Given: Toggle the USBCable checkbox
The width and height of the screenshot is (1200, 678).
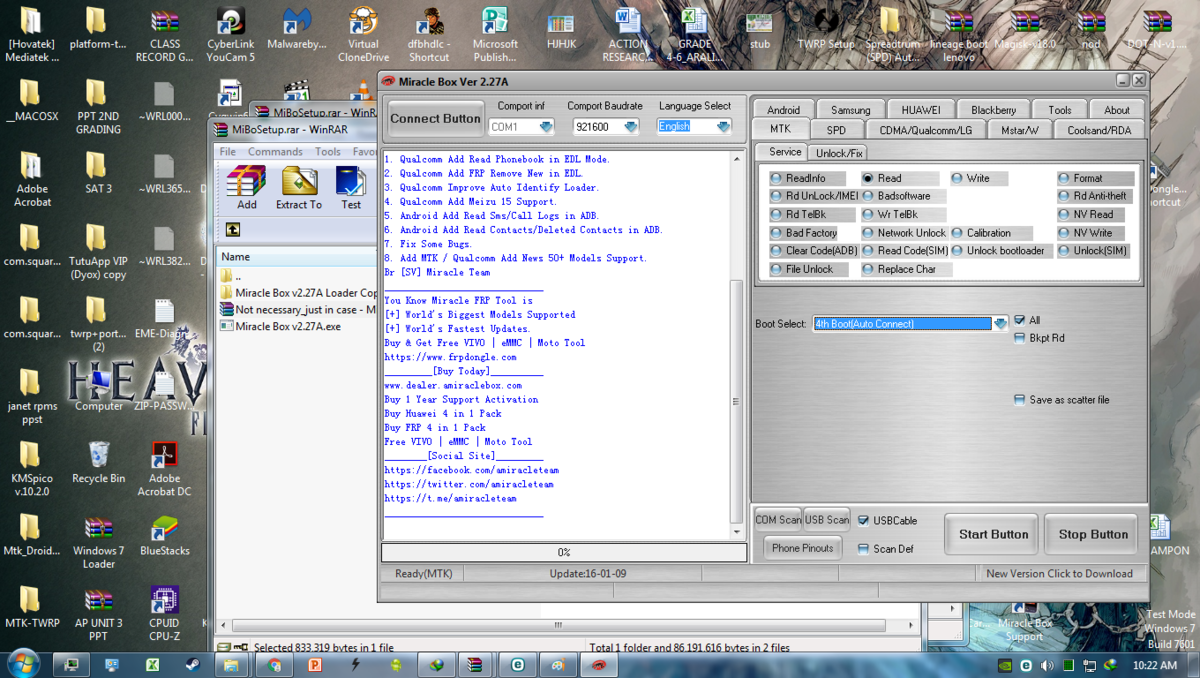Looking at the screenshot, I should pyautogui.click(x=887, y=521).
